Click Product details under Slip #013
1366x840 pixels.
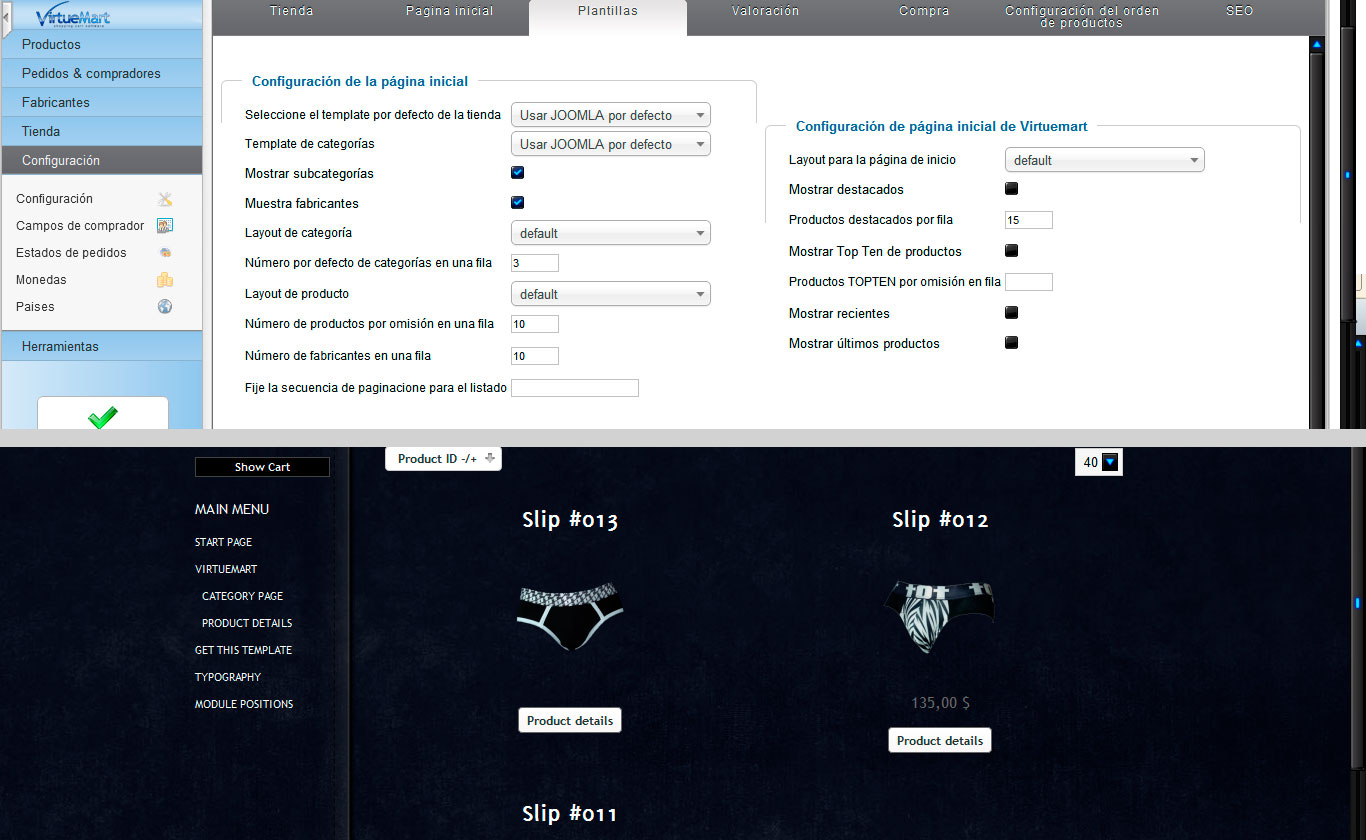pos(570,721)
